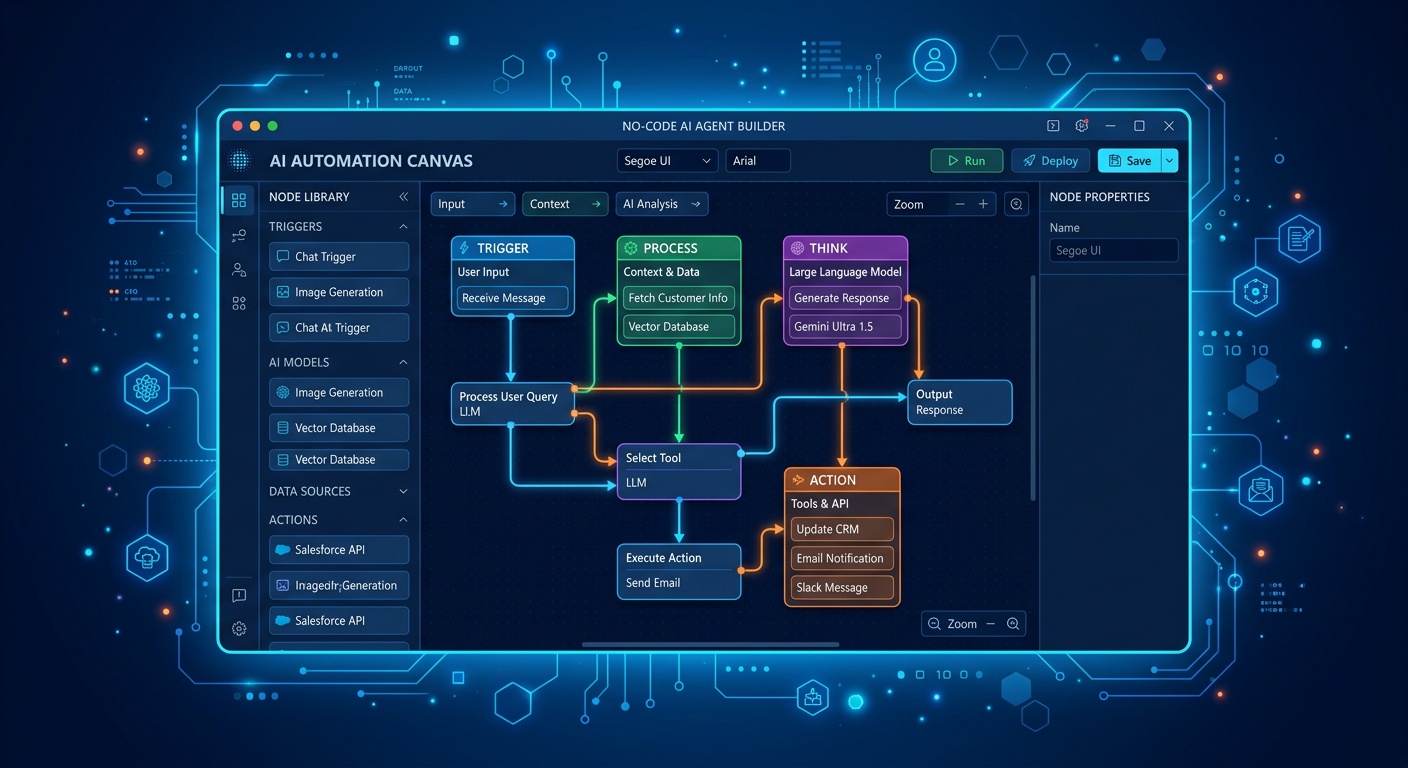
Task: Click the NODE PROPERTIES heading
Action: [x=1099, y=197]
